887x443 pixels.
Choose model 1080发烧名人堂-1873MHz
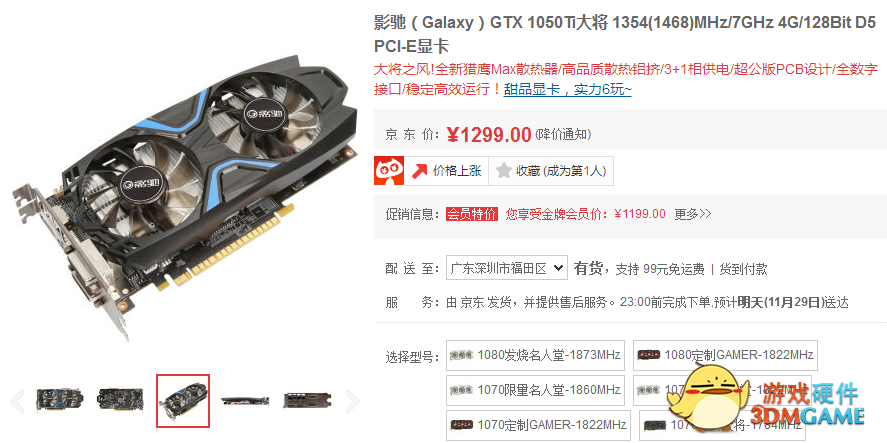tap(535, 355)
